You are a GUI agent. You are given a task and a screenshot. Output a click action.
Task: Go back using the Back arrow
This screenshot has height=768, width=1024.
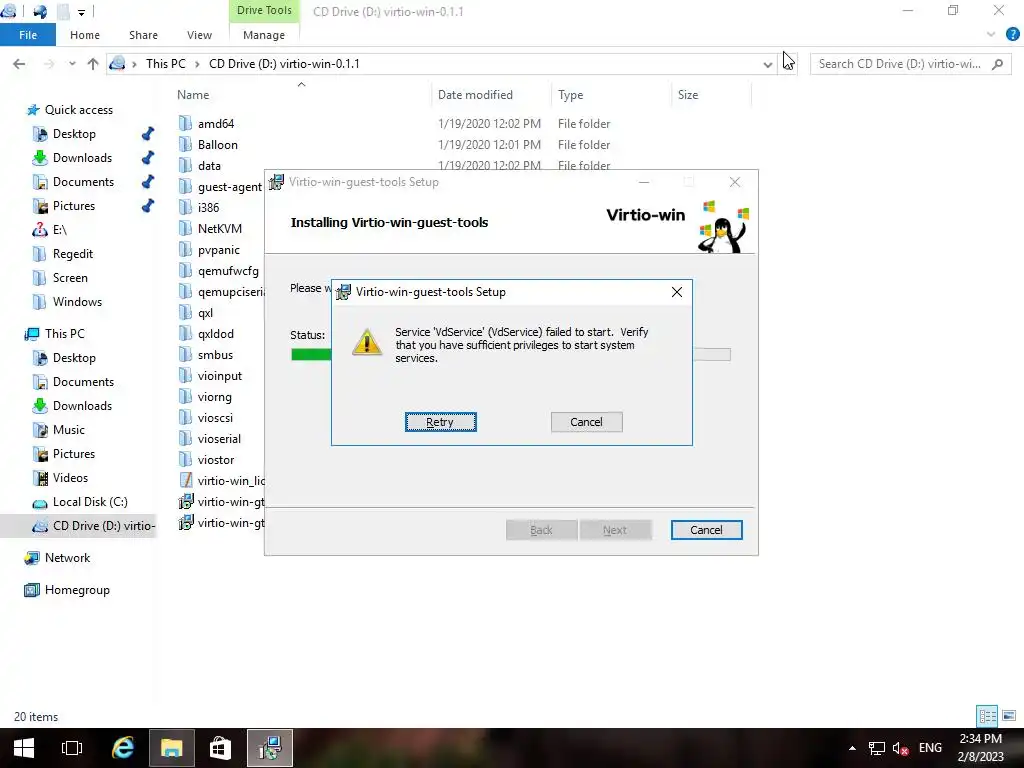19,63
